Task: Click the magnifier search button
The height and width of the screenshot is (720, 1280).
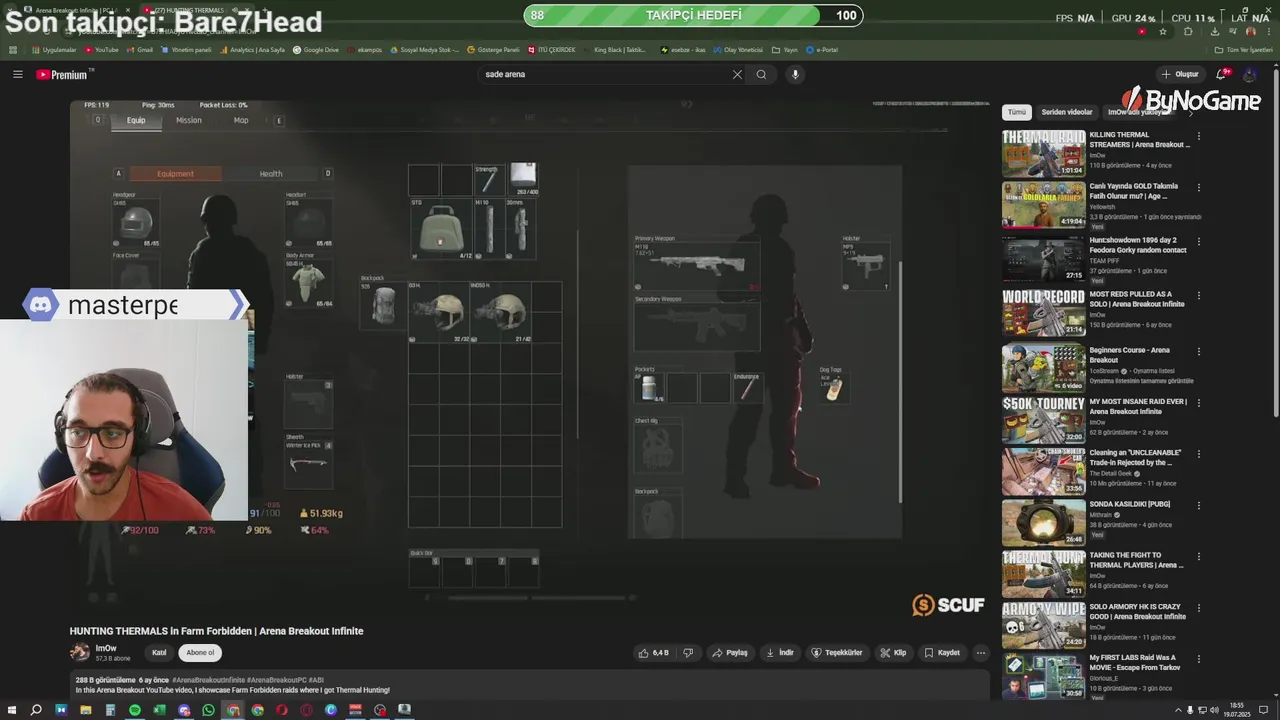Action: click(x=761, y=74)
